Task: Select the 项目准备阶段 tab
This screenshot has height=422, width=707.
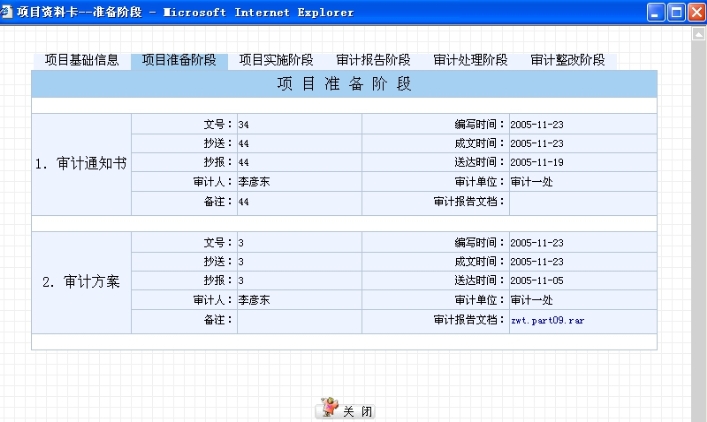Action: tap(180, 60)
